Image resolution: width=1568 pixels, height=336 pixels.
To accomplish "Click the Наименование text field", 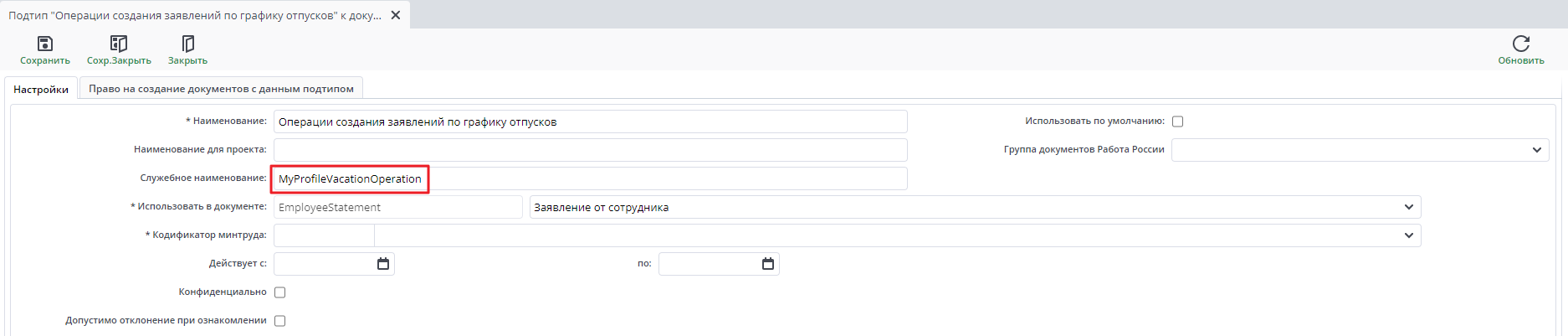I will pos(590,121).
